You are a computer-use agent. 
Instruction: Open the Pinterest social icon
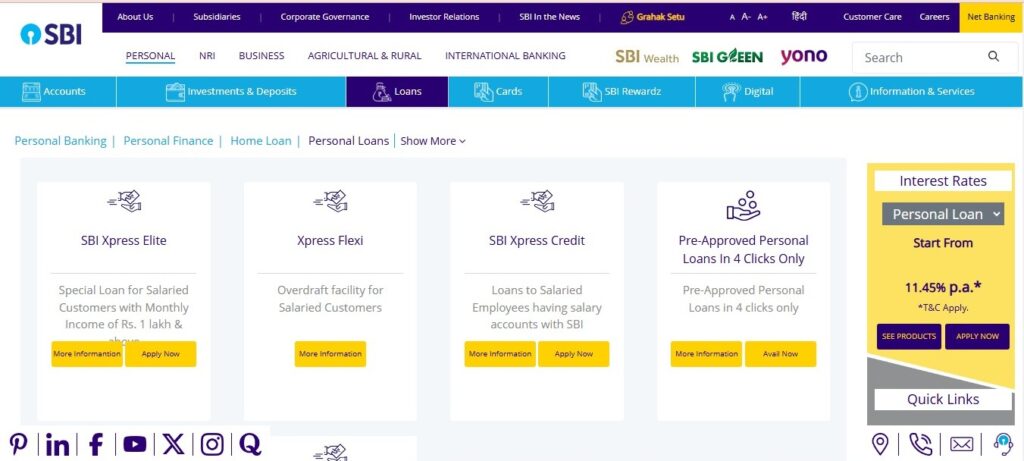(x=19, y=444)
